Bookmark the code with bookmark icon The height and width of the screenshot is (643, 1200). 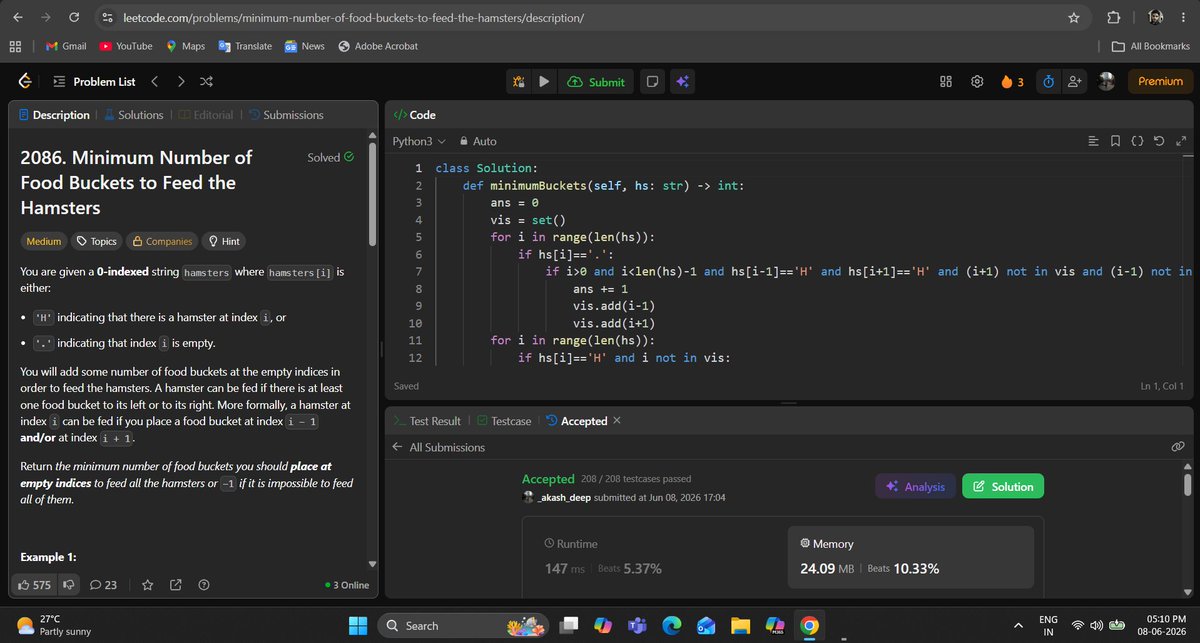[x=1115, y=142]
